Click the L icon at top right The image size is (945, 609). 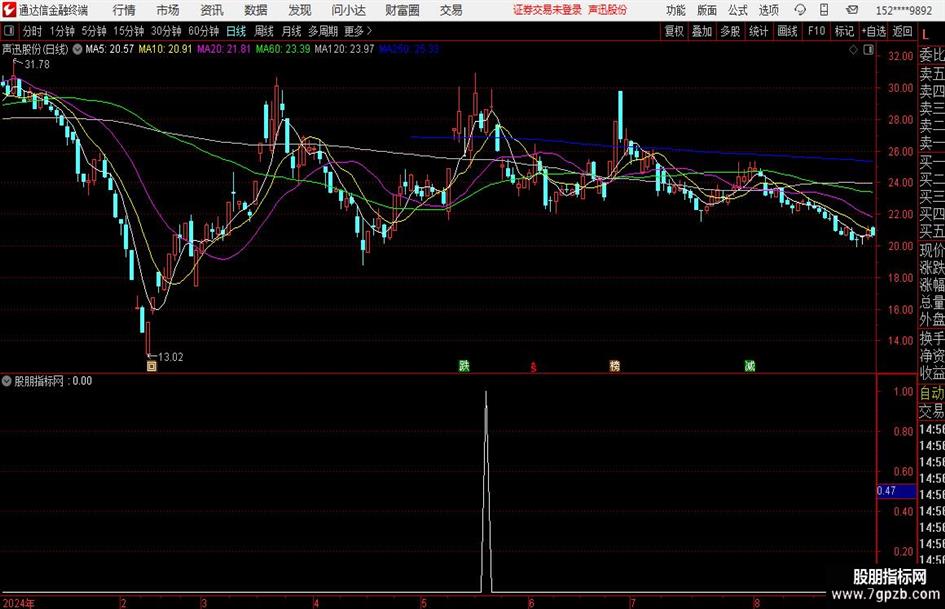click(x=926, y=34)
